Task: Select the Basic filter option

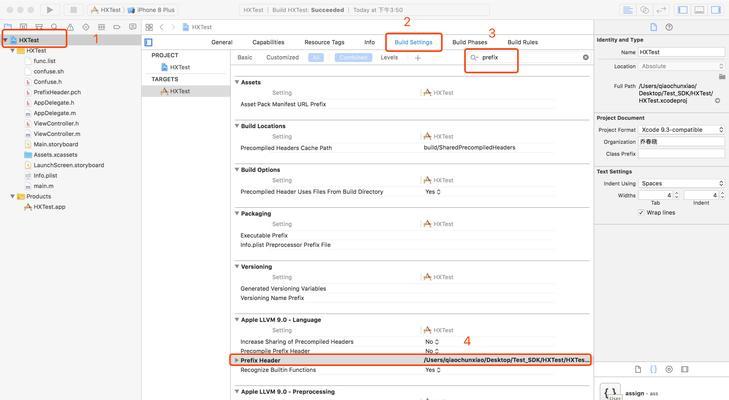Action: point(245,57)
